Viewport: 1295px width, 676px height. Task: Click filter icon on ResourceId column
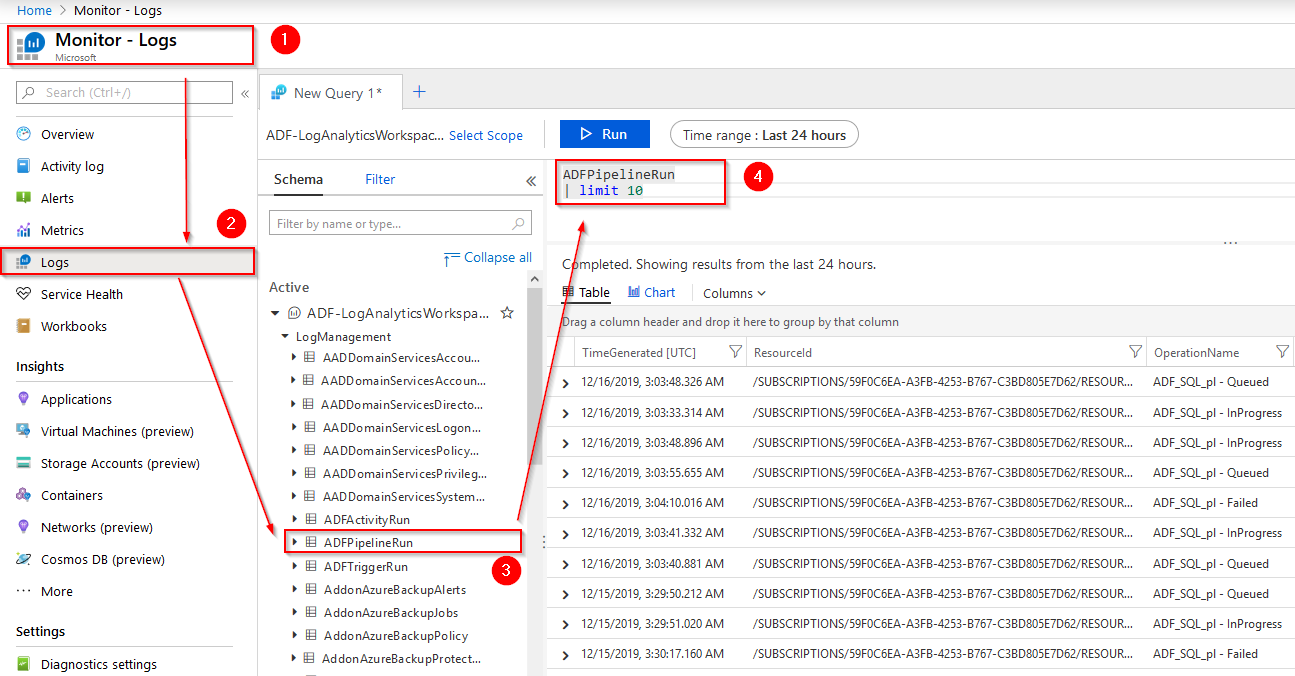point(1135,352)
